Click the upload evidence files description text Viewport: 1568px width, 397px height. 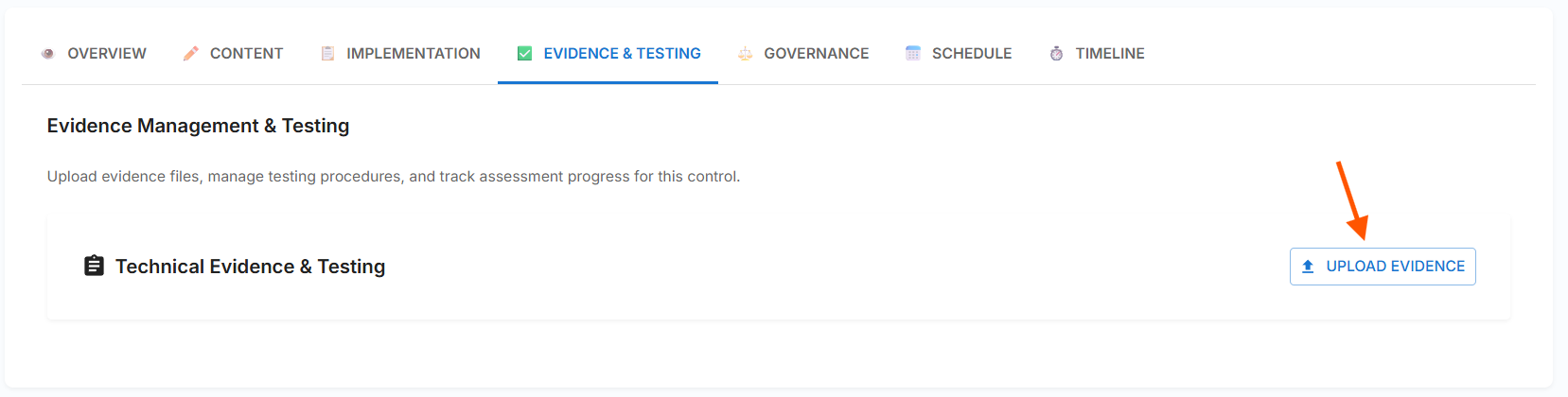[393, 177]
